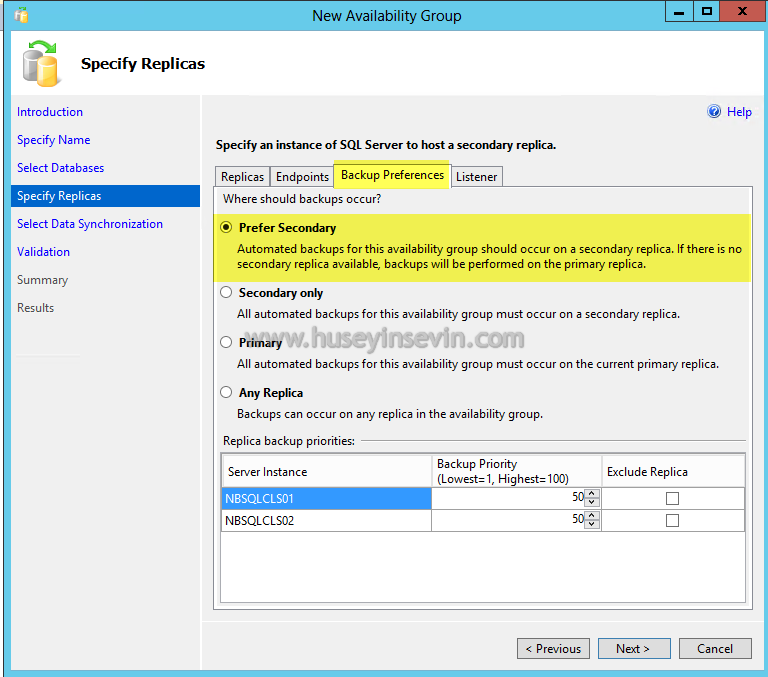Close the New Availability Group window
Image resolution: width=768 pixels, height=677 pixels.
743,11
